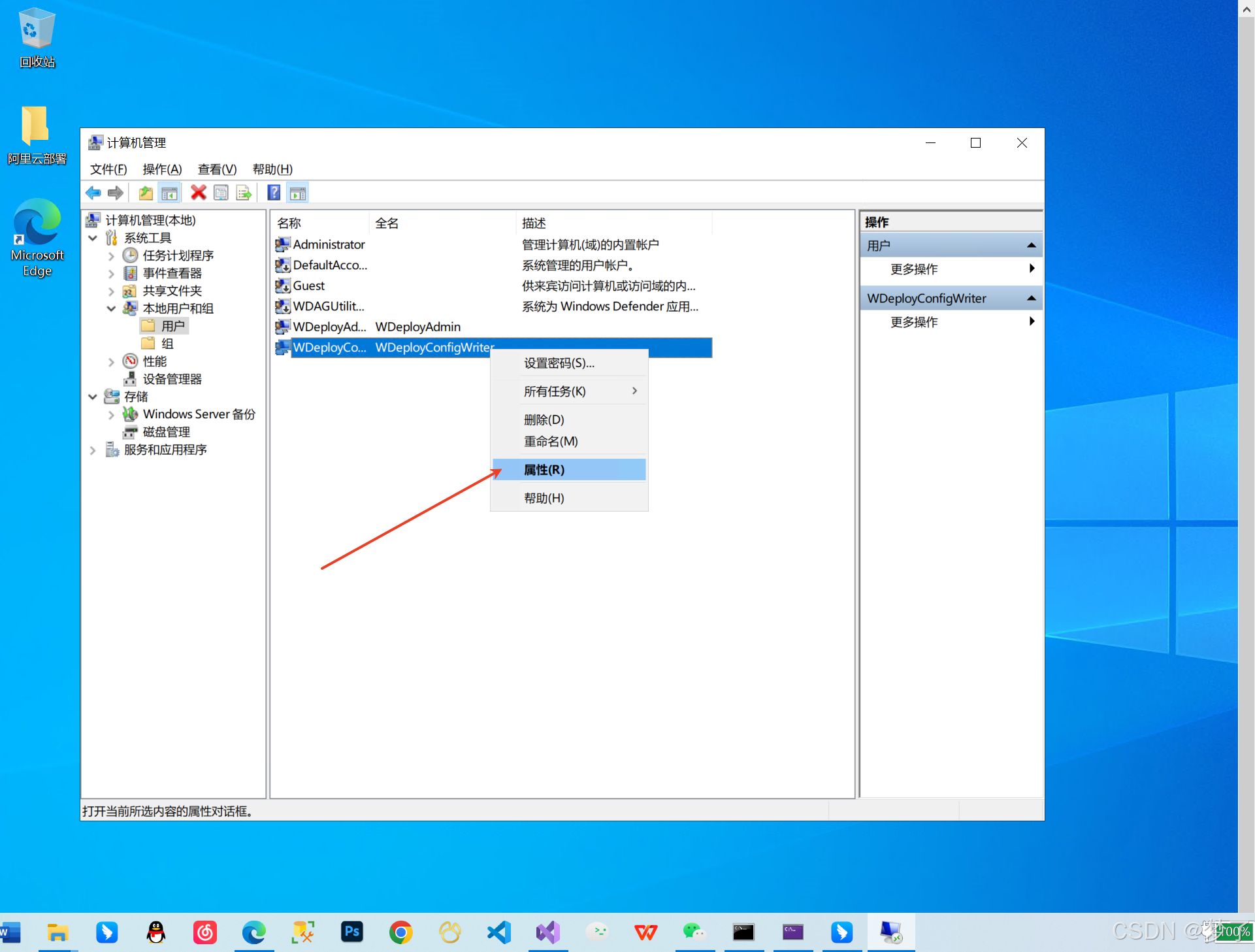
Task: Collapse the 本地用户和组 tree node
Action: click(x=111, y=308)
